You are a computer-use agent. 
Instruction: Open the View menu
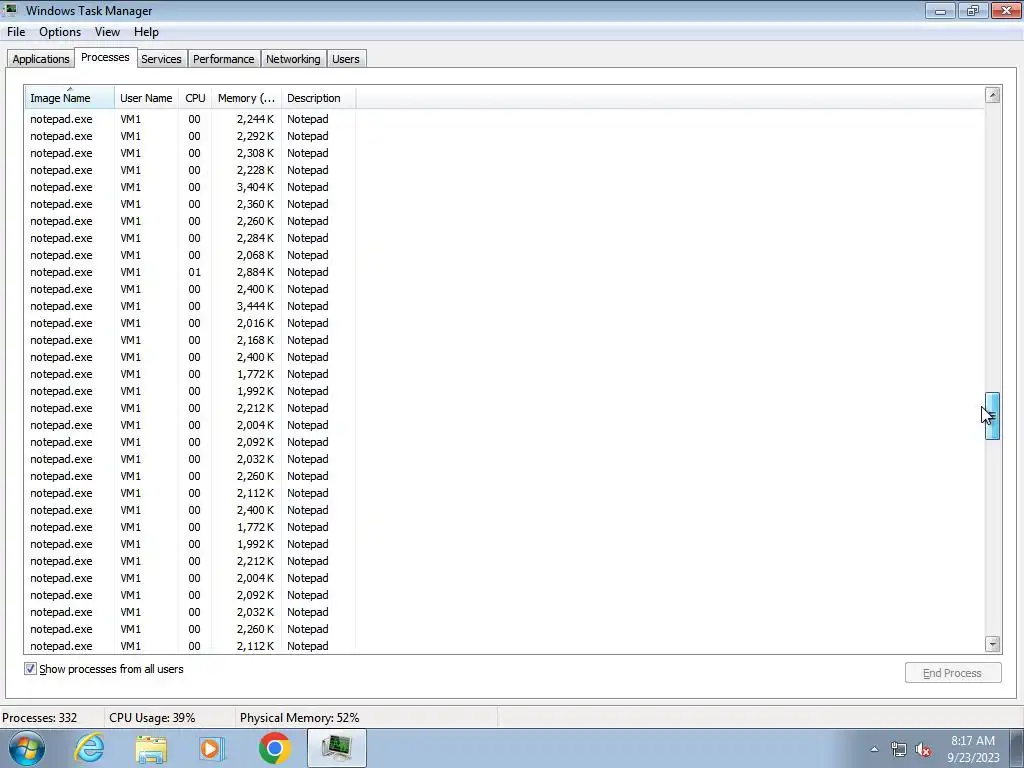pyautogui.click(x=107, y=32)
